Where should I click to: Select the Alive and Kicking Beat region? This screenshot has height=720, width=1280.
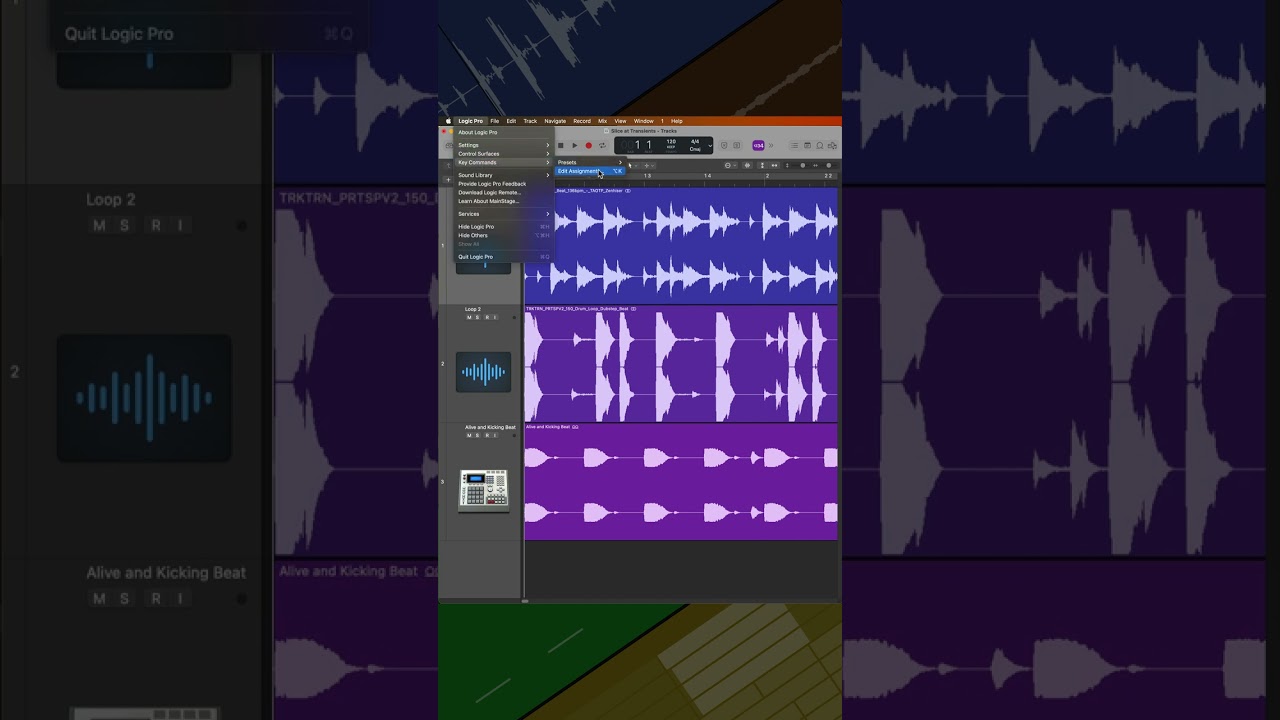[x=681, y=482]
